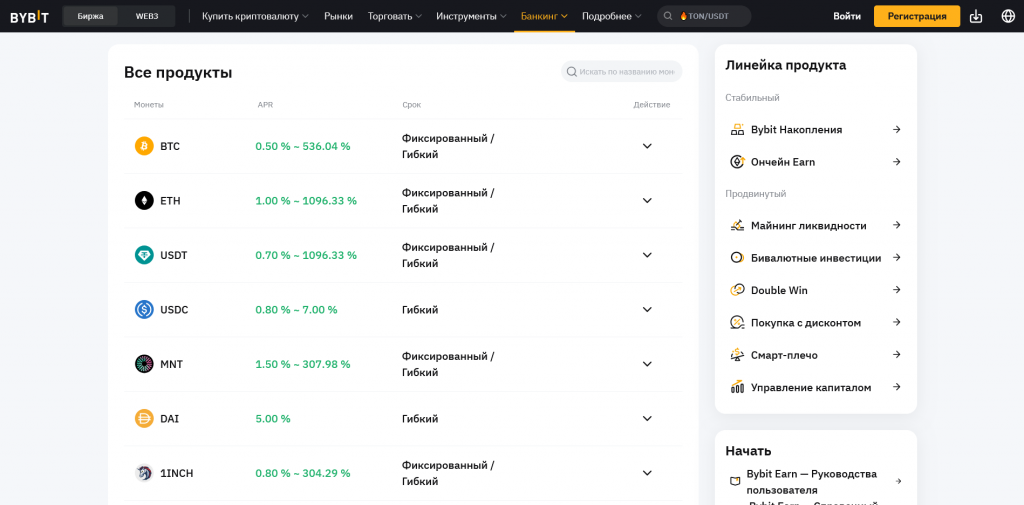This screenshot has height=505, width=1024.
Task: Open the Майнинг ликвидности product link
Action: (x=808, y=226)
